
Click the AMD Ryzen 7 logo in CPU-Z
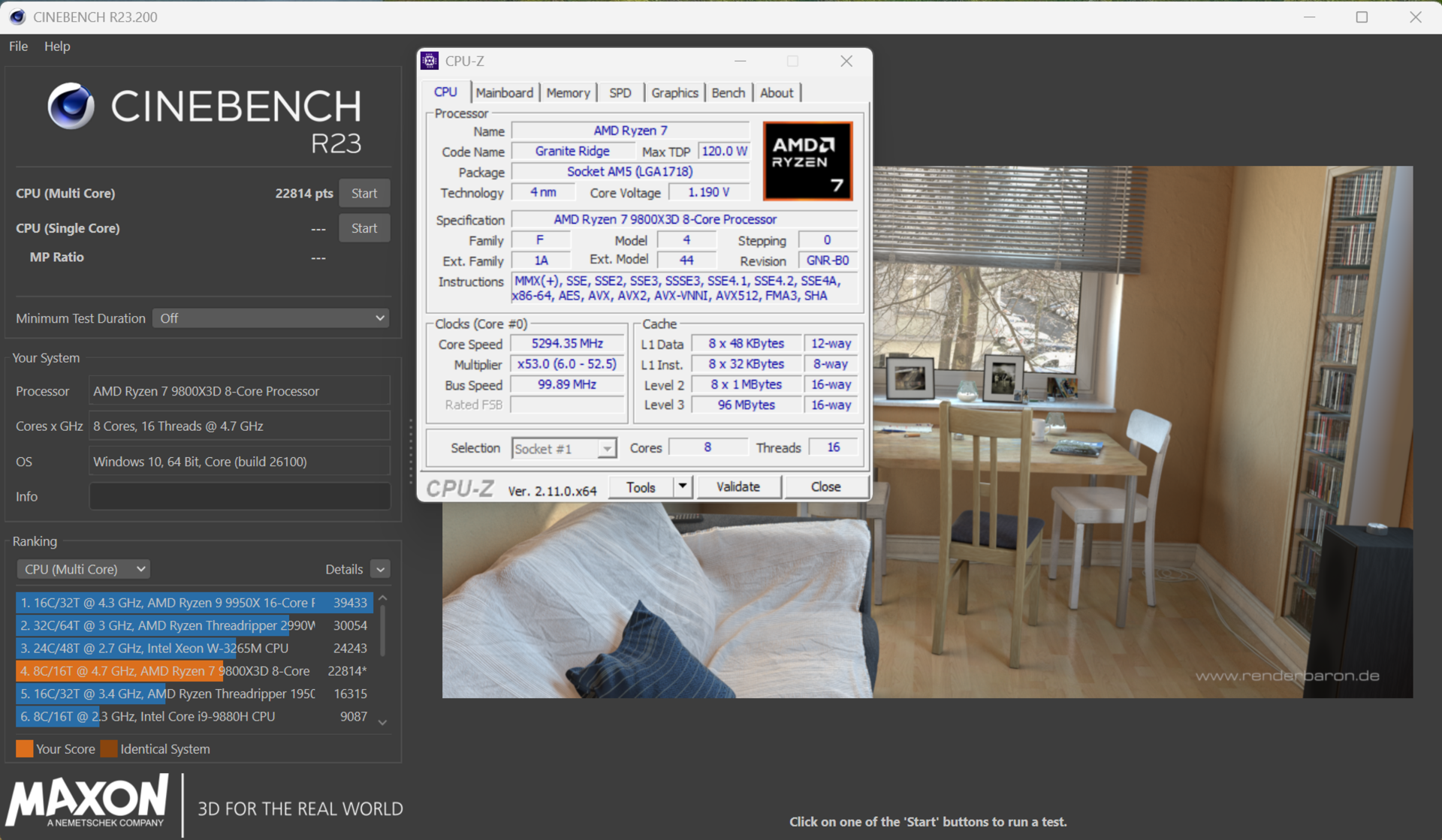point(807,161)
